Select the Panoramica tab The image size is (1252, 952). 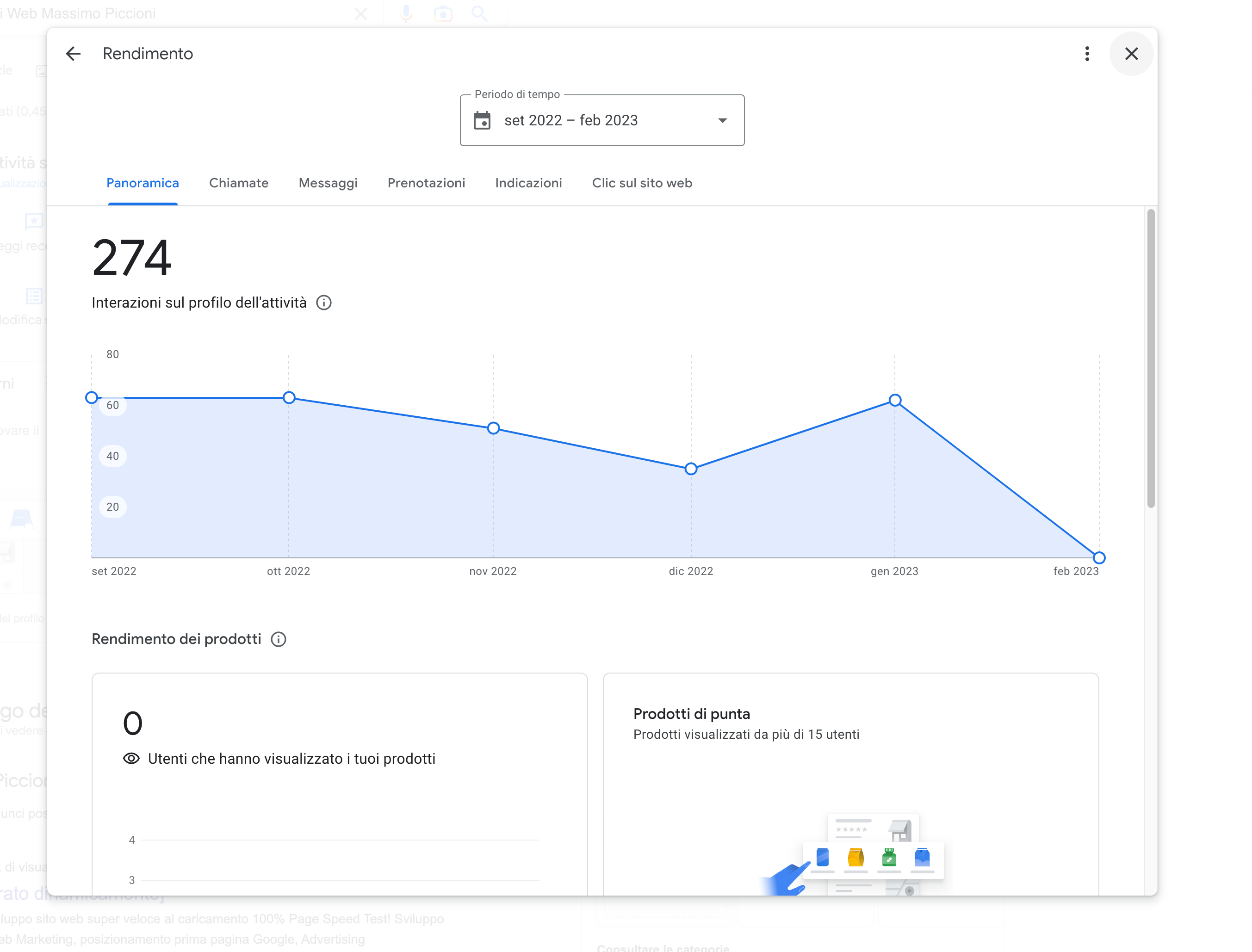pyautogui.click(x=142, y=183)
